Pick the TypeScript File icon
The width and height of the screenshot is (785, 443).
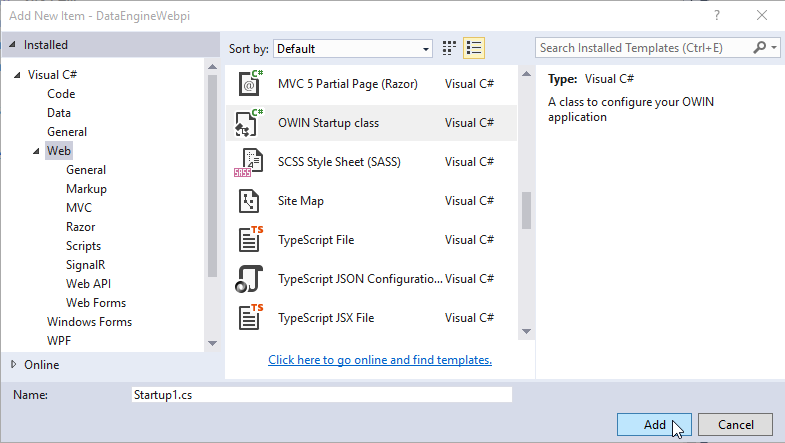click(249, 240)
